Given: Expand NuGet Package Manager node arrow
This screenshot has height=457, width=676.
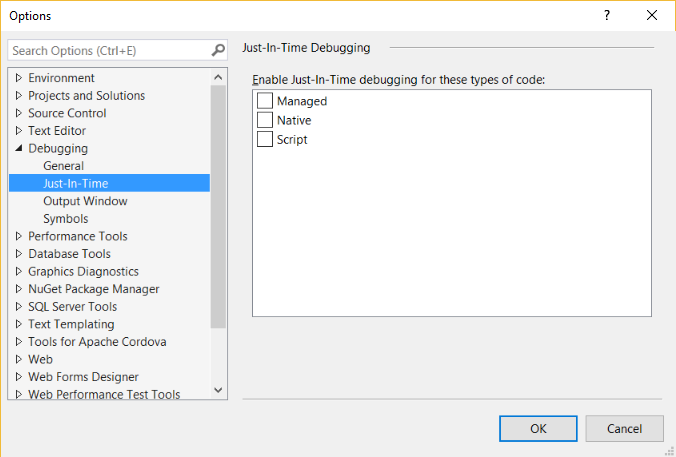Looking at the screenshot, I should click(19, 289).
